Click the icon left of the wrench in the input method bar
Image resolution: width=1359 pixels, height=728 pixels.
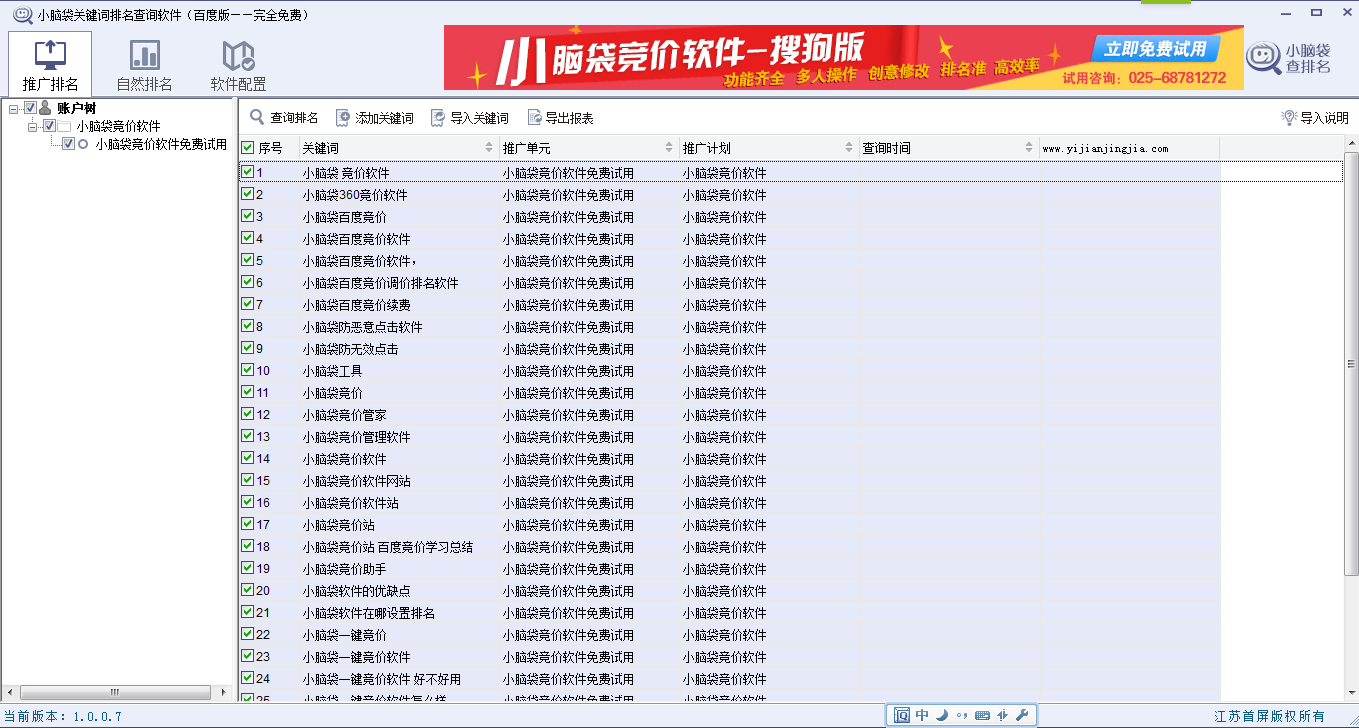(x=1002, y=715)
